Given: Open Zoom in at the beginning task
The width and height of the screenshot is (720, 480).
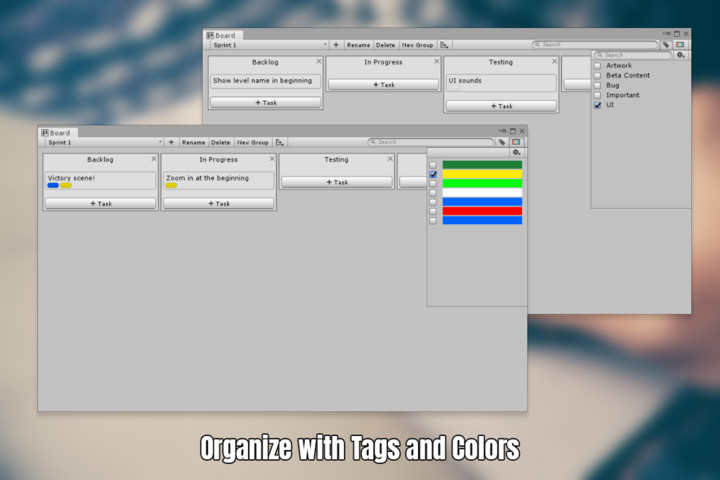Looking at the screenshot, I should [x=219, y=181].
